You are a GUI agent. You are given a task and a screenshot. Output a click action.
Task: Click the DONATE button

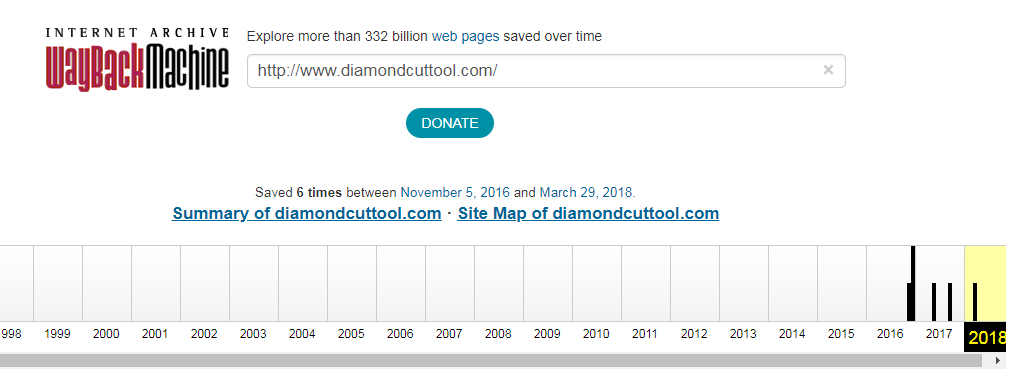point(450,123)
